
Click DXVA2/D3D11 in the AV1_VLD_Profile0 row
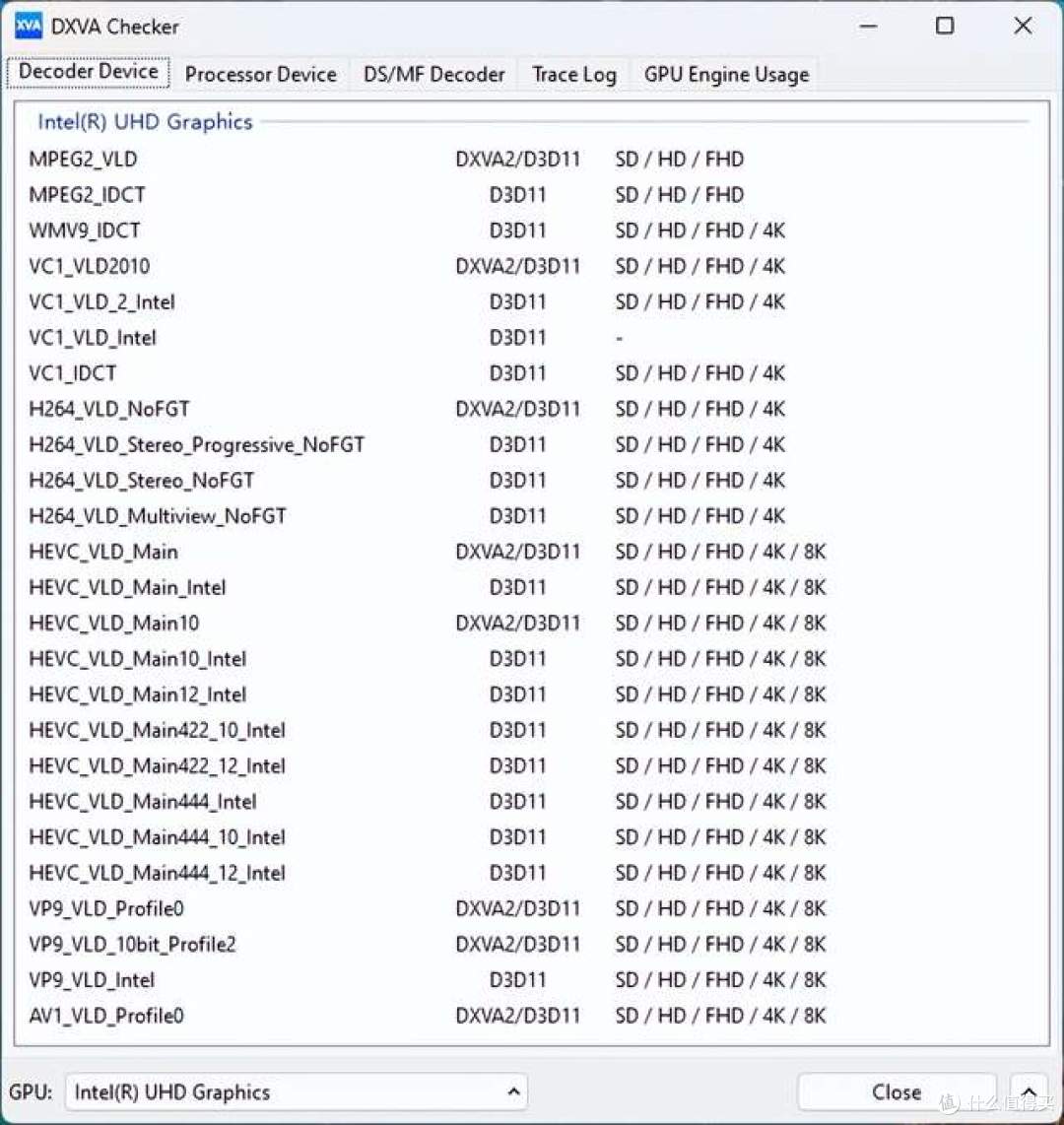pyautogui.click(x=517, y=1016)
